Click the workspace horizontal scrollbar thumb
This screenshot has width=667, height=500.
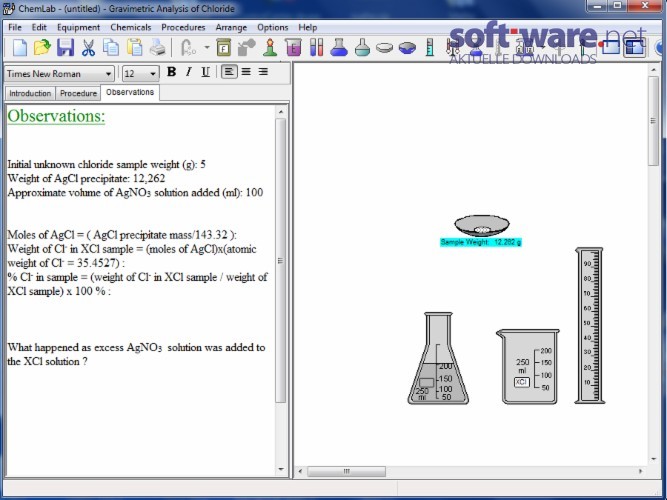(346, 471)
